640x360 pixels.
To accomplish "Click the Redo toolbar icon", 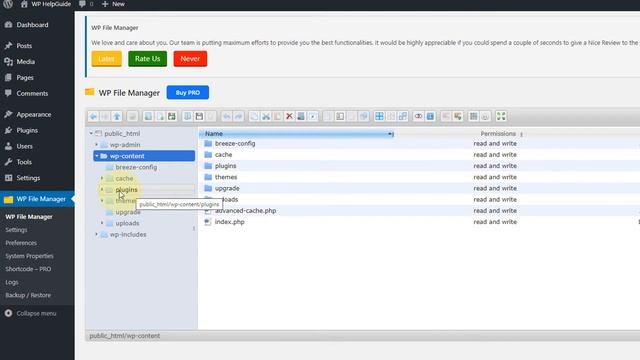I will pos(238,116).
